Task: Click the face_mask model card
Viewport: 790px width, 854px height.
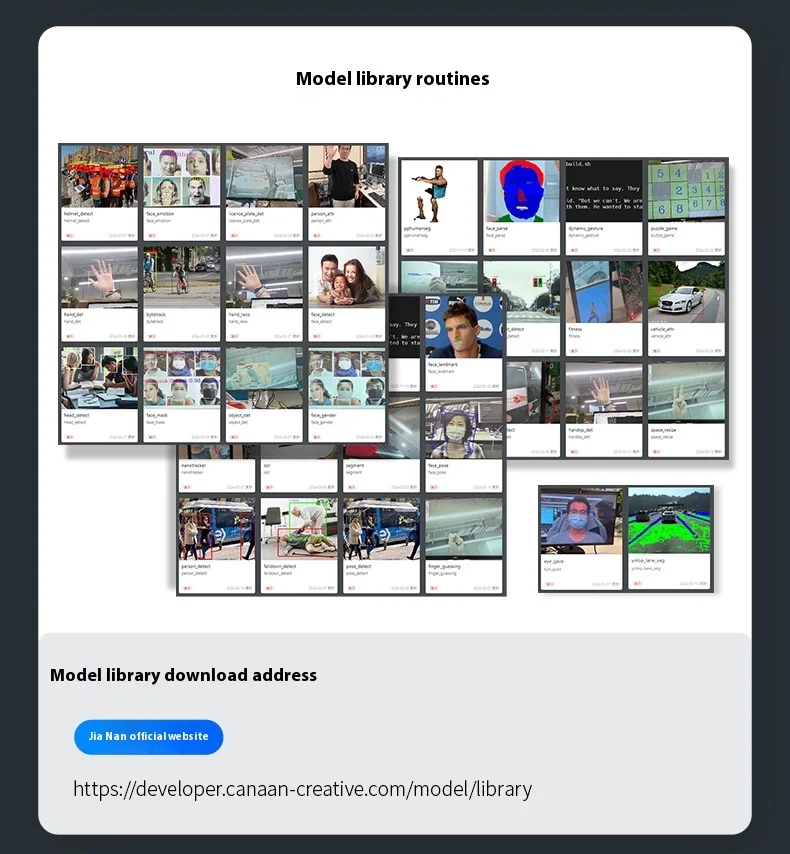Action: [181, 377]
